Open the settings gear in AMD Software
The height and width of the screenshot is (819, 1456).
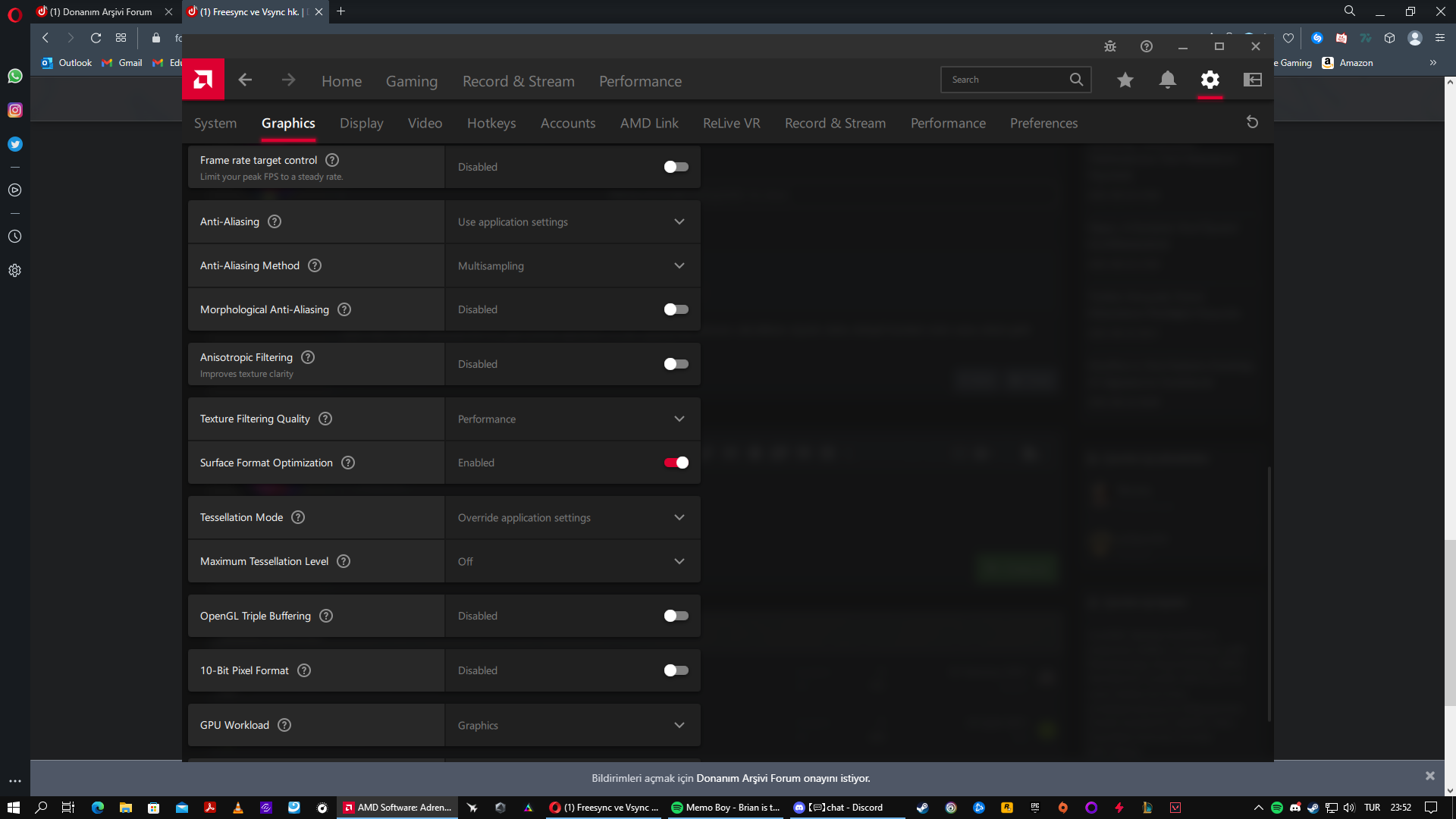pyautogui.click(x=1210, y=80)
